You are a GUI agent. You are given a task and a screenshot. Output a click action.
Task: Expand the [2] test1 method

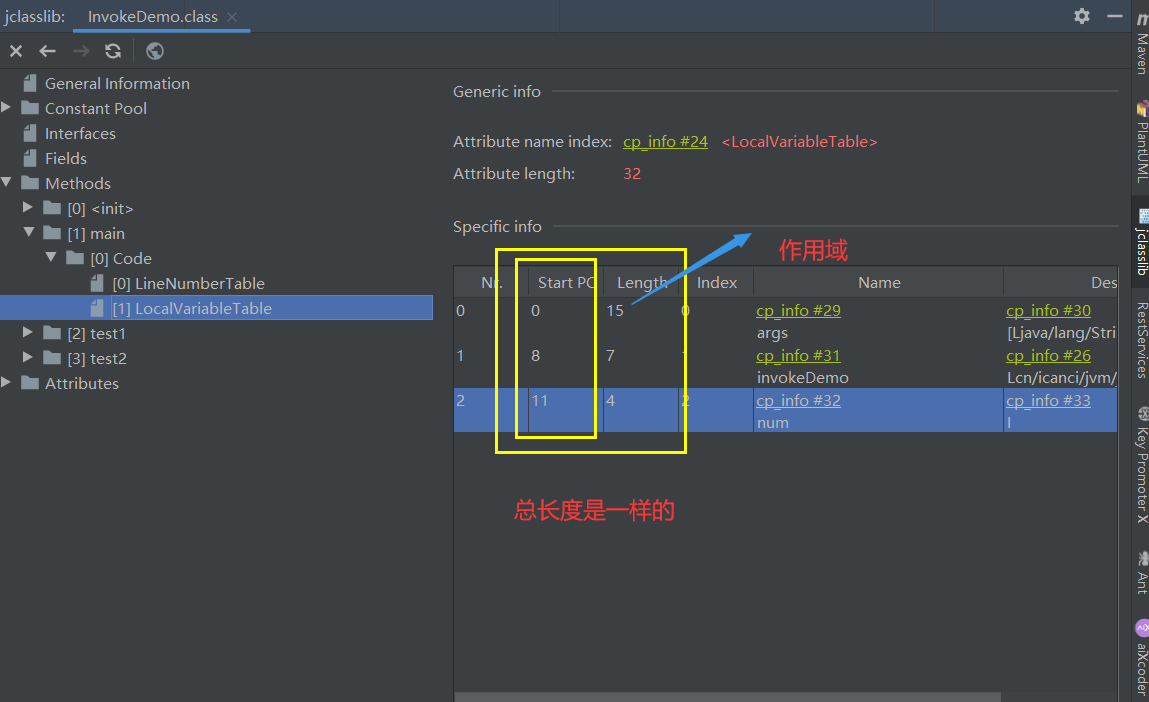coord(28,333)
